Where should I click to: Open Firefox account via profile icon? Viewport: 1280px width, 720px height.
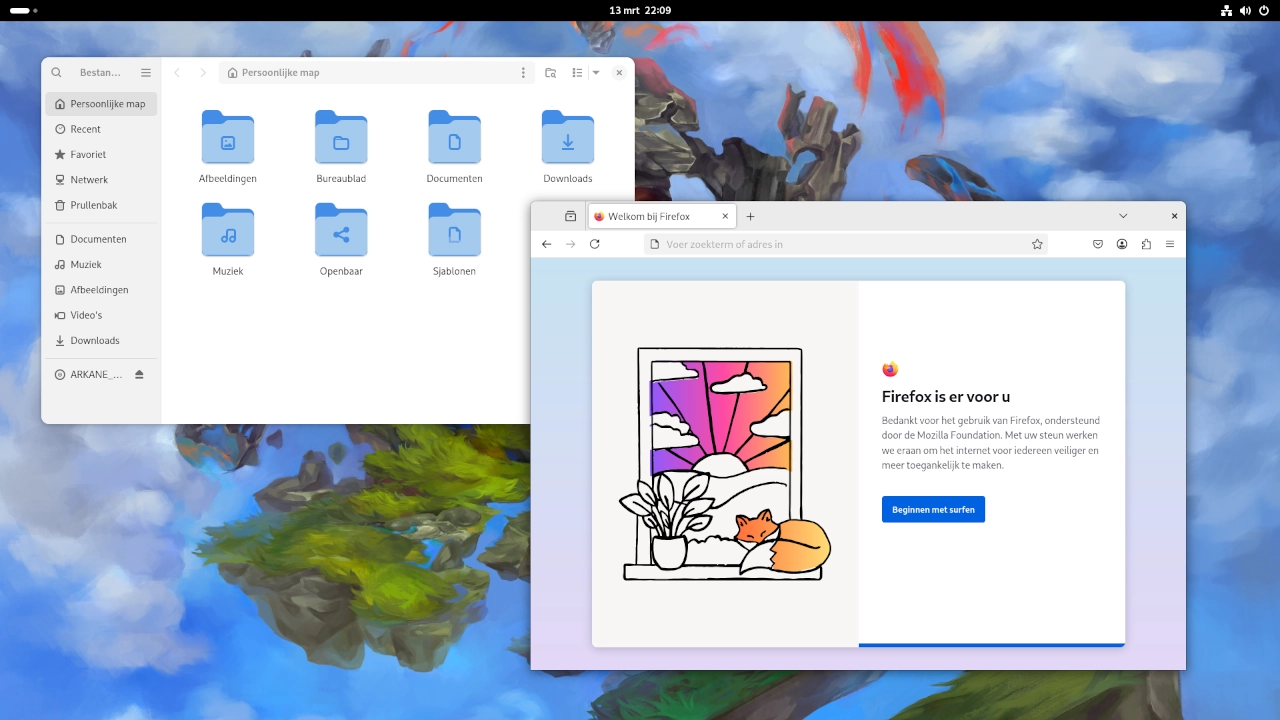pos(1121,243)
